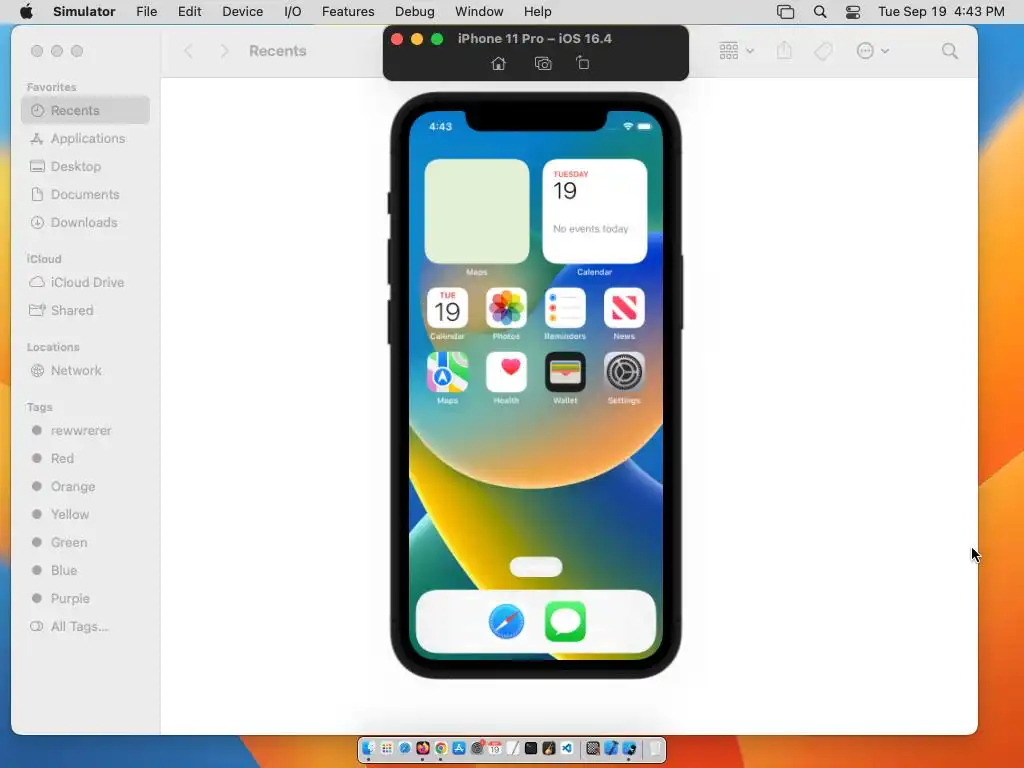Open the Apple menu
This screenshot has height=768, width=1024.
[26, 12]
